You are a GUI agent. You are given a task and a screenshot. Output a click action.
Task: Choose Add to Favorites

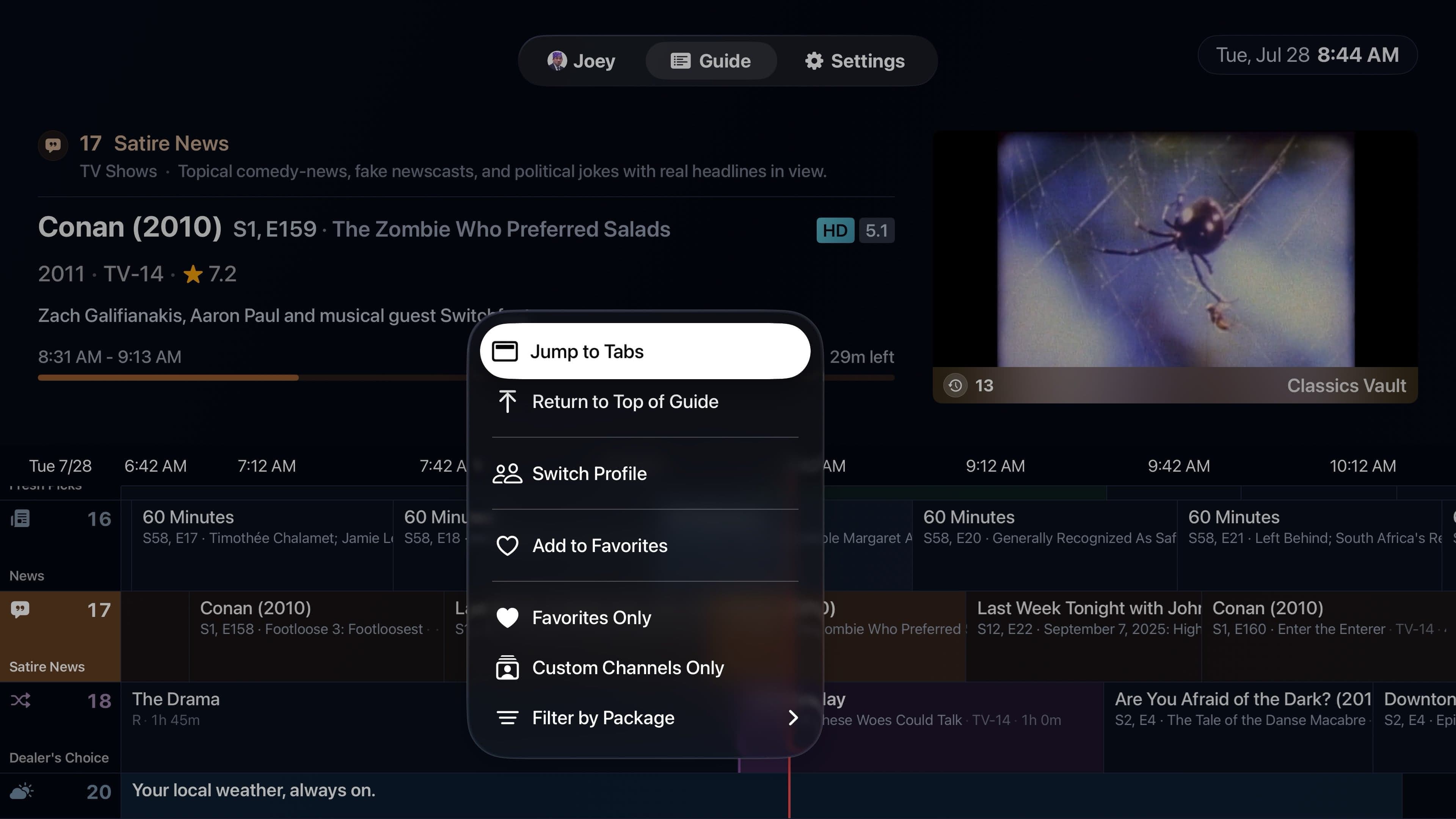point(645,546)
